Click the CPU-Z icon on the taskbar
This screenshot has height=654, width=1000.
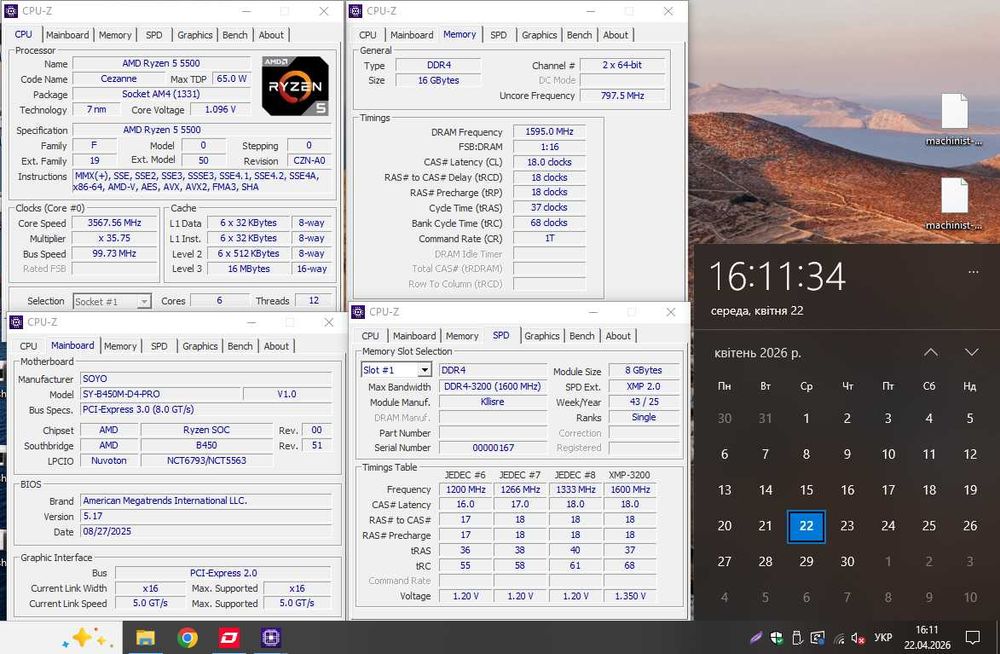click(270, 637)
